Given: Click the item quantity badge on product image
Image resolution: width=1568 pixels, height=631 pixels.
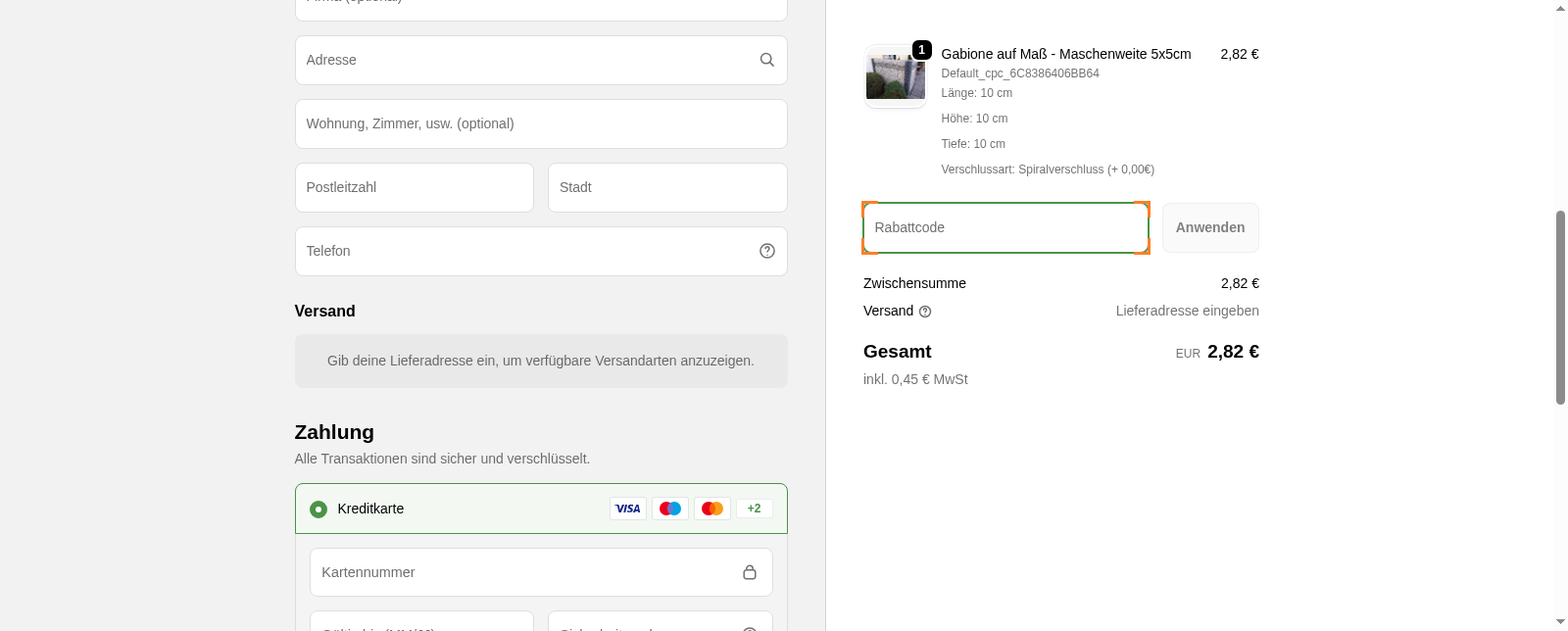Looking at the screenshot, I should 921,50.
